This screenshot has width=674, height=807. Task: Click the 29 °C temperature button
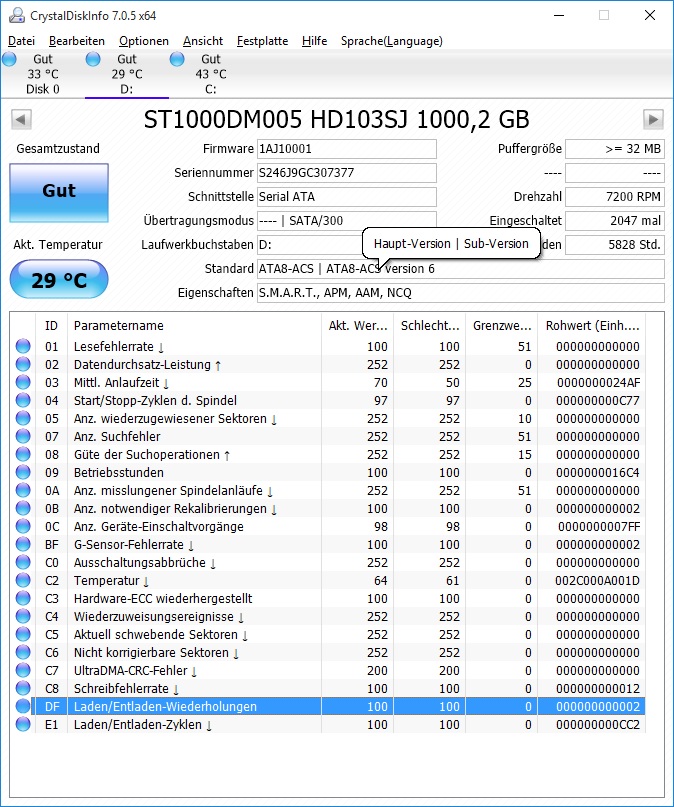click(59, 279)
